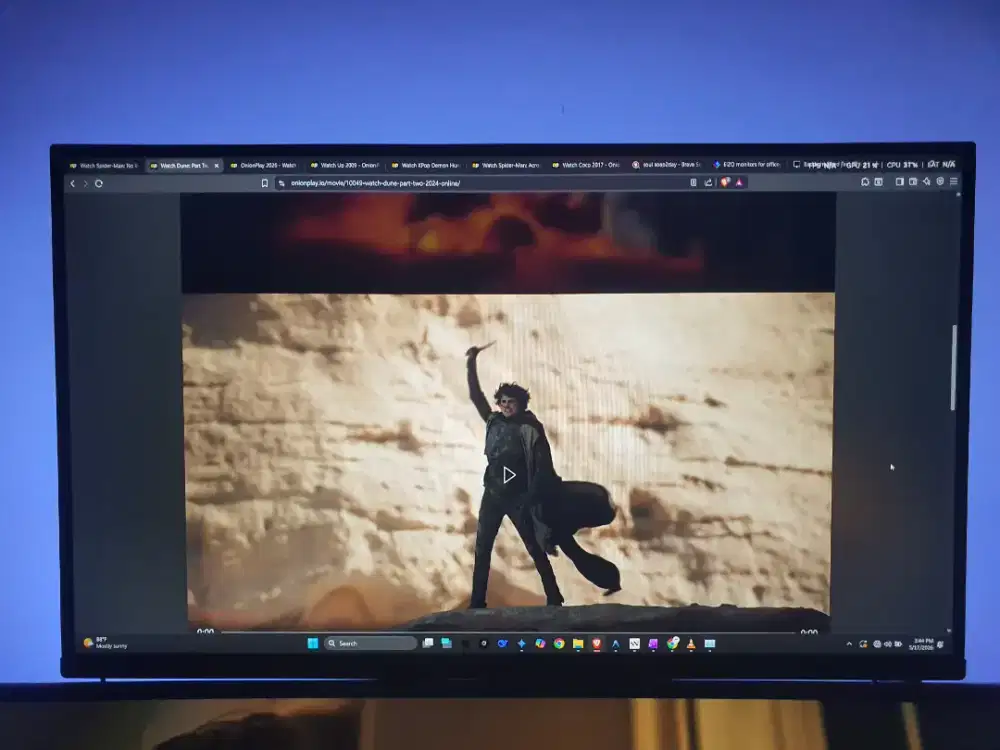Open the Copilot icon on taskbar
This screenshot has width=1000, height=750.
point(540,644)
